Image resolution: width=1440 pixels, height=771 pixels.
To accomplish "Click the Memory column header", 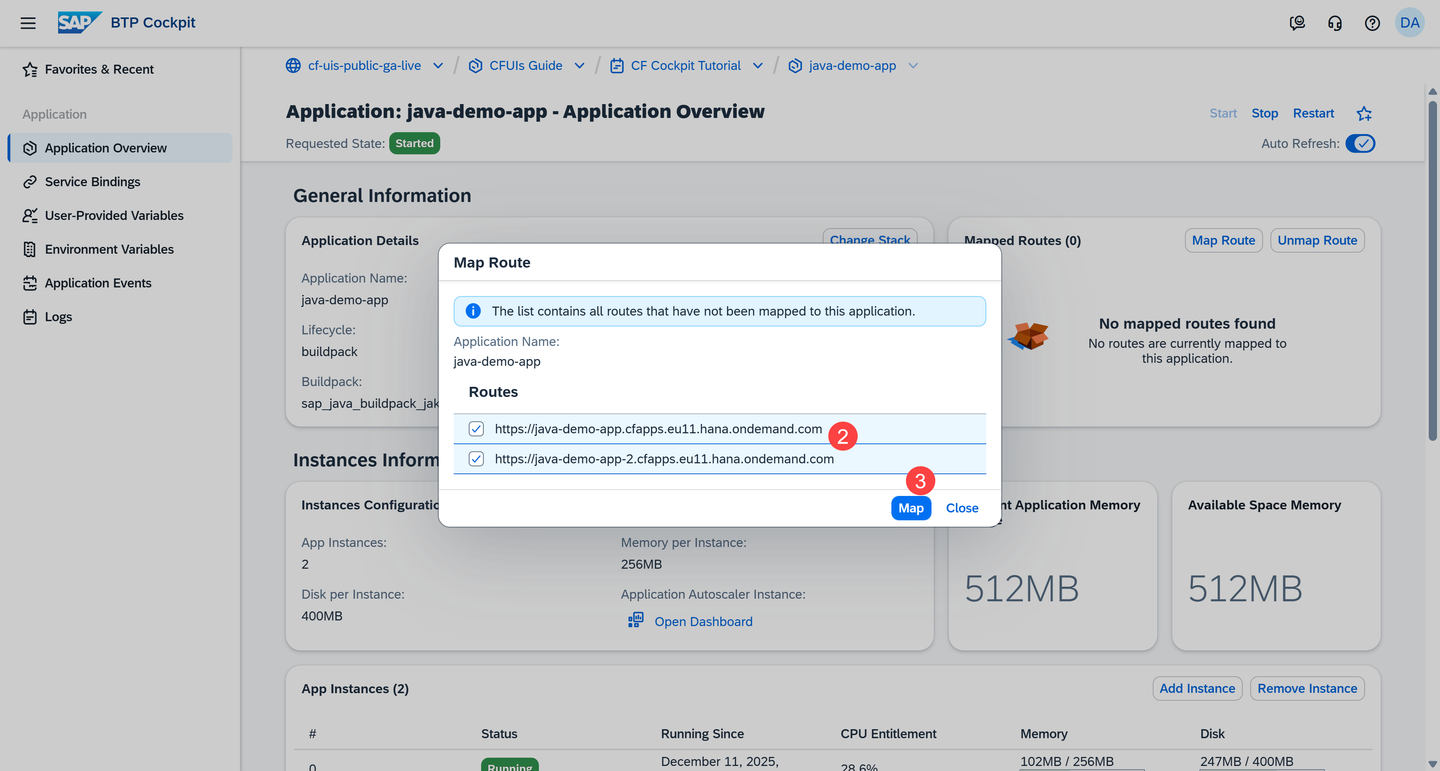I will click(1044, 734).
